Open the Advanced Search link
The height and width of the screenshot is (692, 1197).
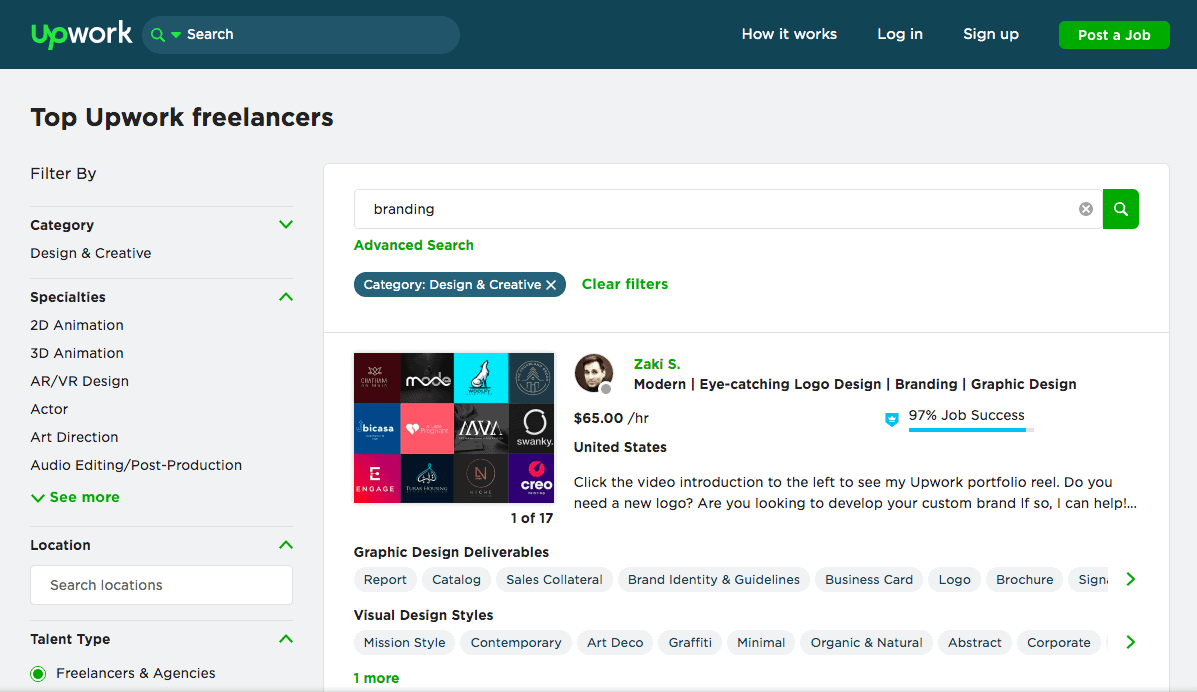pyautogui.click(x=414, y=245)
